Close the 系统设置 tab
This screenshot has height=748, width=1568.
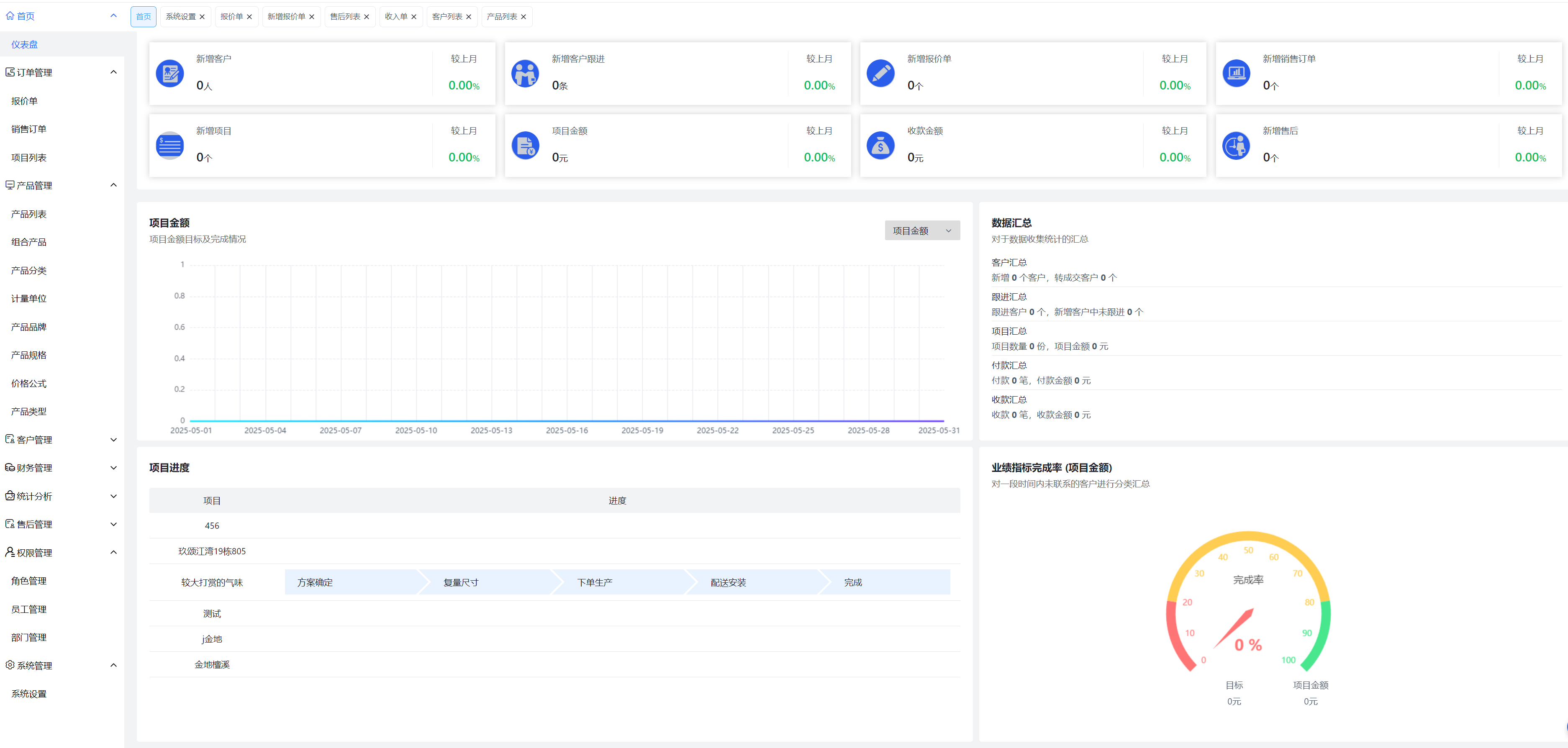[x=202, y=17]
